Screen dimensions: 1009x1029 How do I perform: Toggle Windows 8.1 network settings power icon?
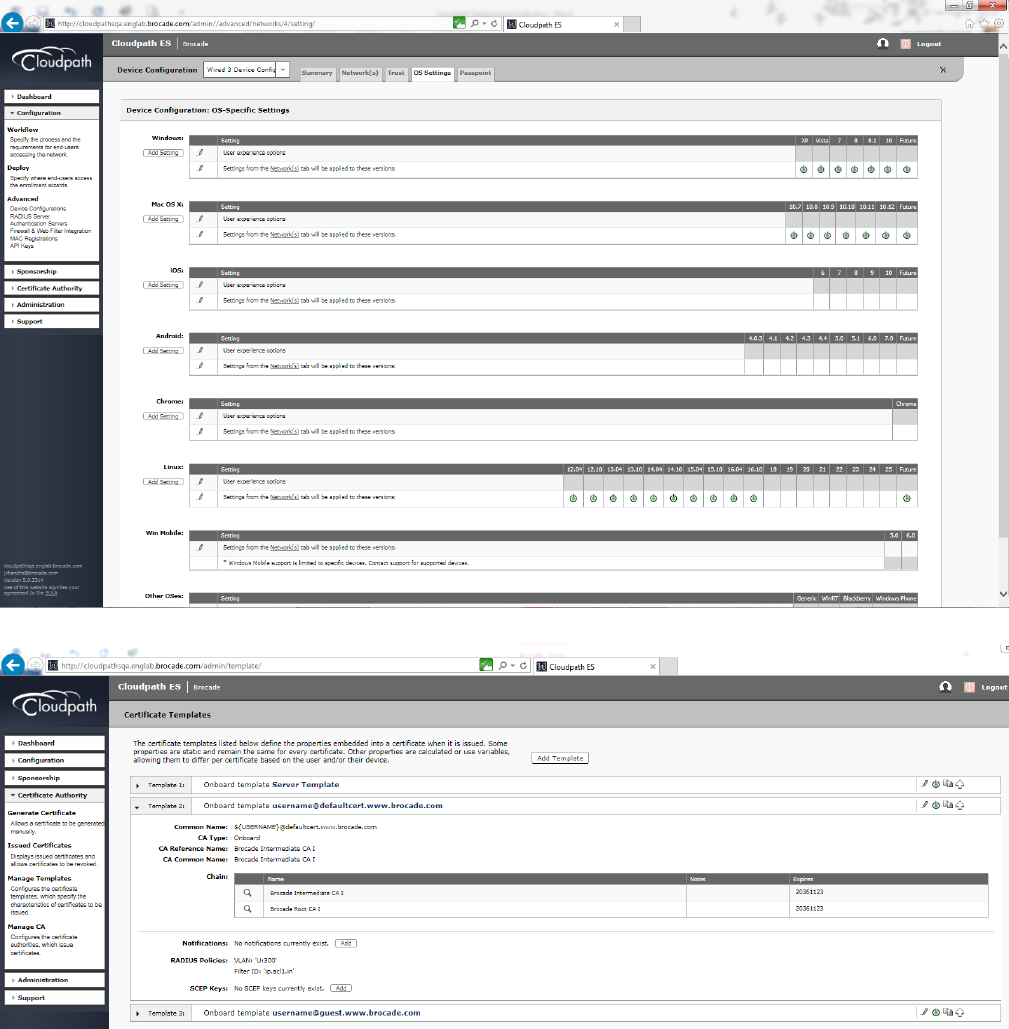(871, 169)
